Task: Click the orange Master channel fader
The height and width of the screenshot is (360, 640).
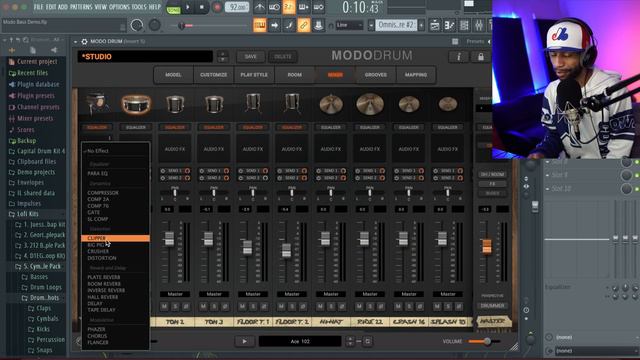Action: tap(487, 246)
